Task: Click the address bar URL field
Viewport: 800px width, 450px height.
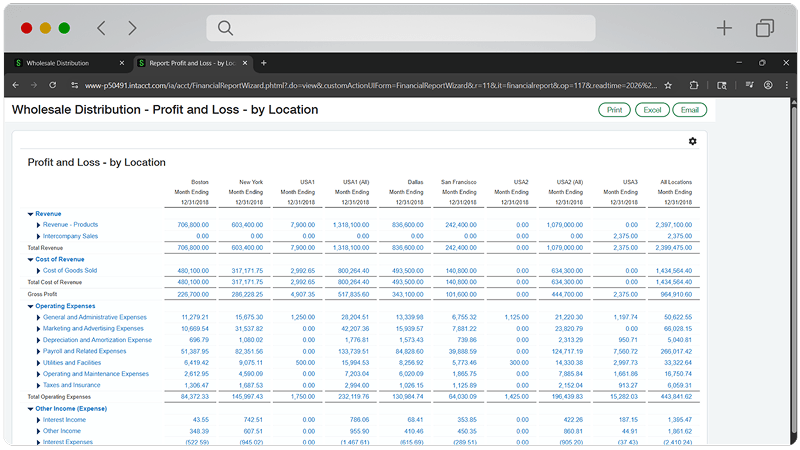Action: [x=371, y=85]
